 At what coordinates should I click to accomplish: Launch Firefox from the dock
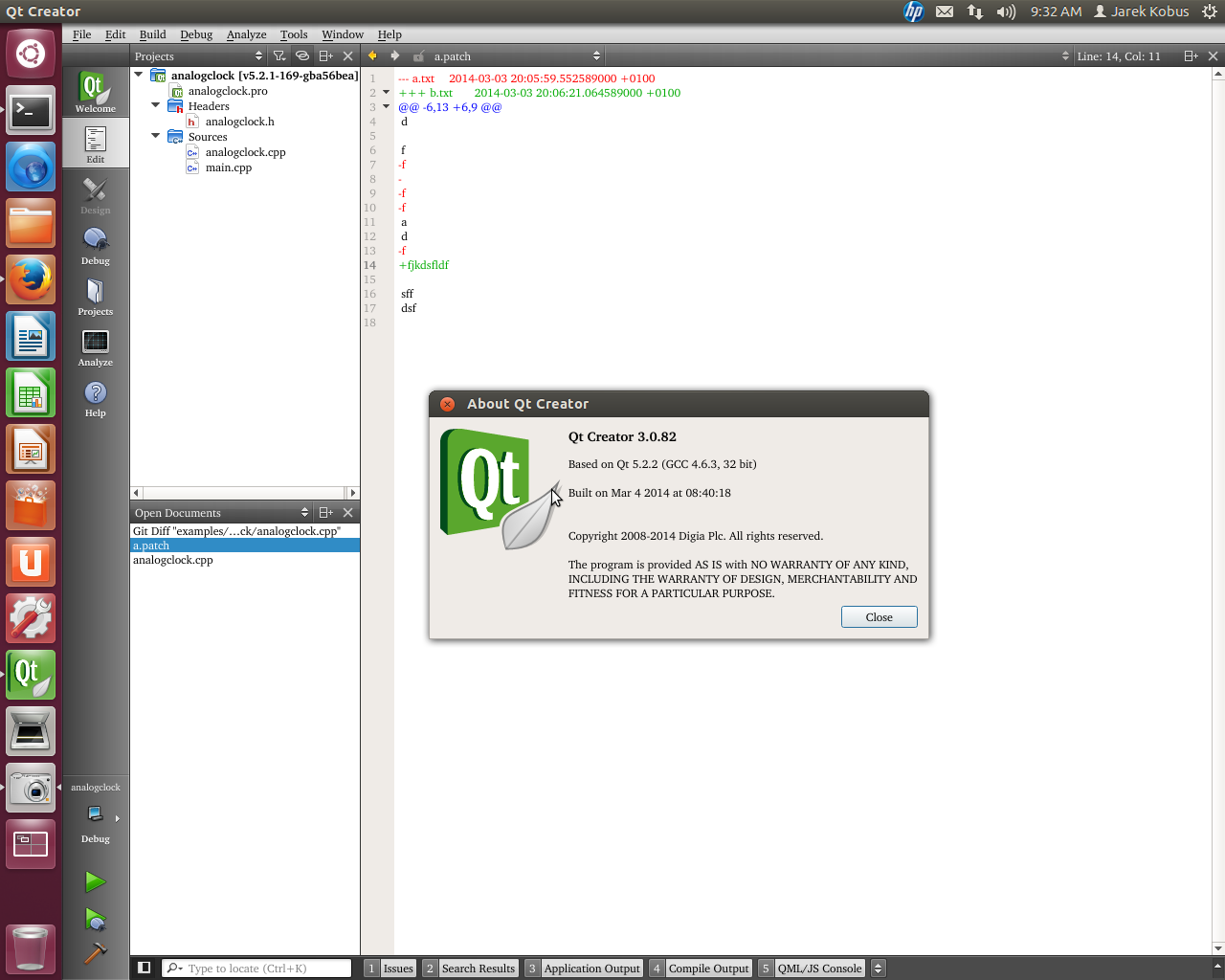31,279
